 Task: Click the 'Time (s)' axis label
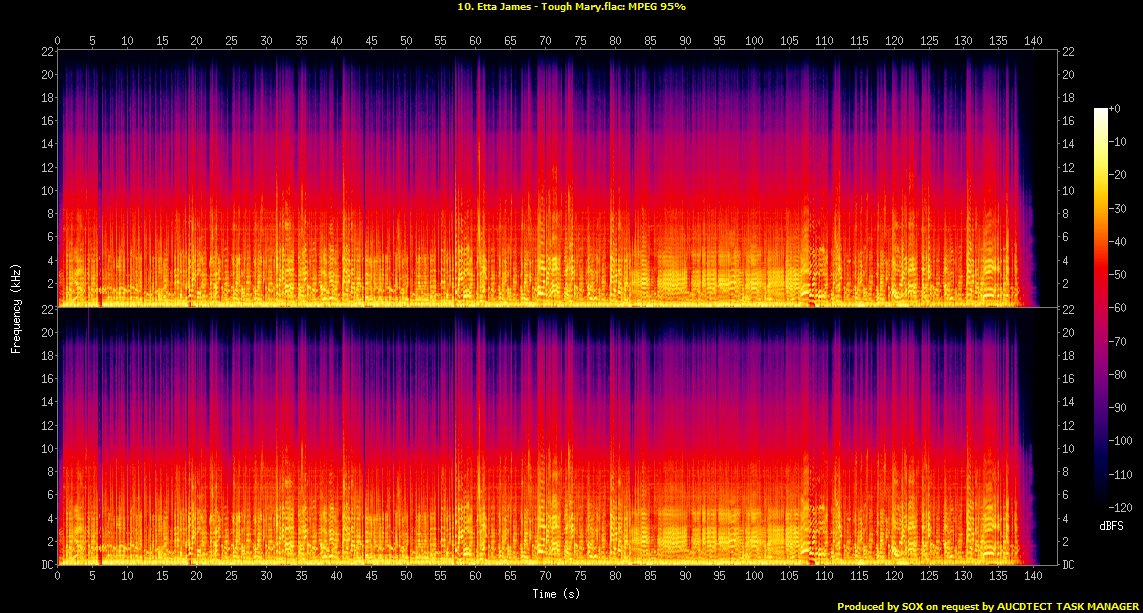coord(556,594)
